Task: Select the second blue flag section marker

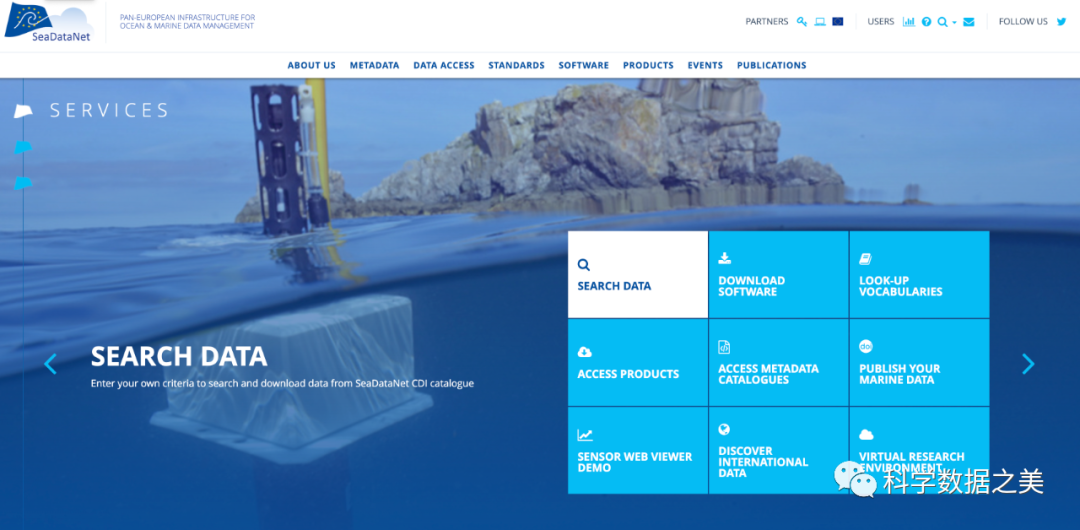Action: 23,147
